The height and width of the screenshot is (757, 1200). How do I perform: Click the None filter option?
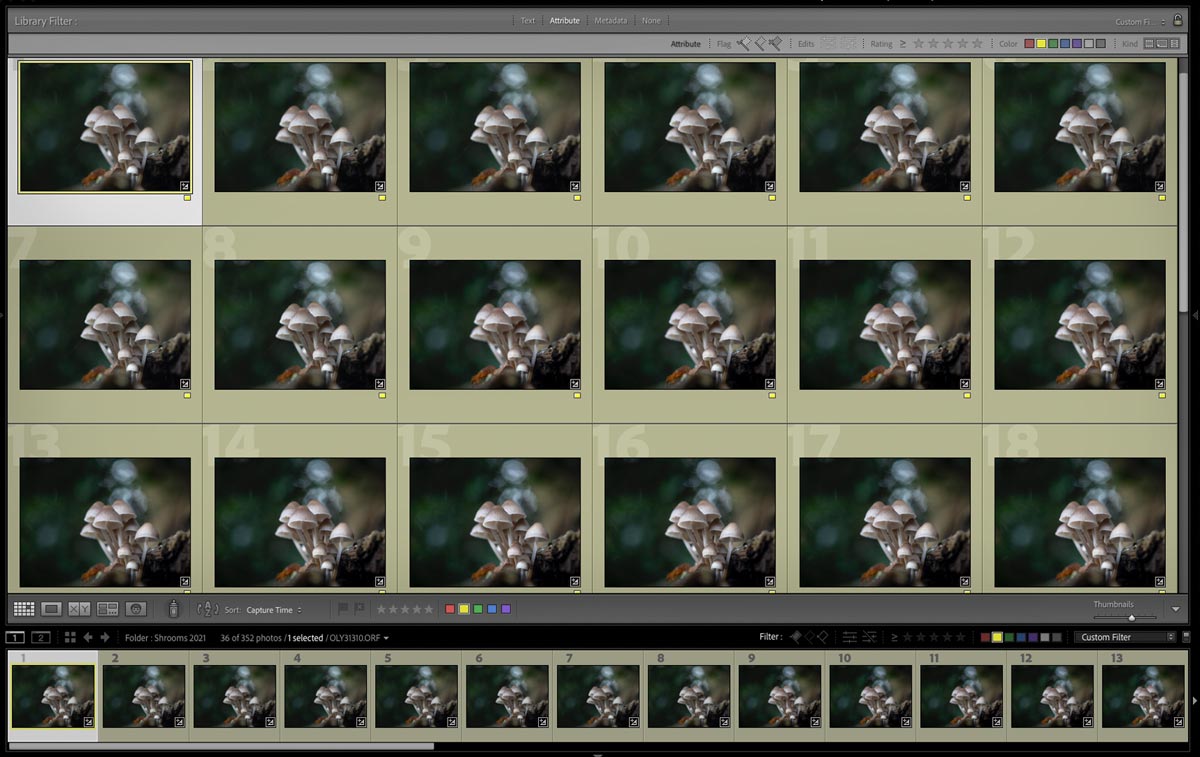[x=651, y=20]
